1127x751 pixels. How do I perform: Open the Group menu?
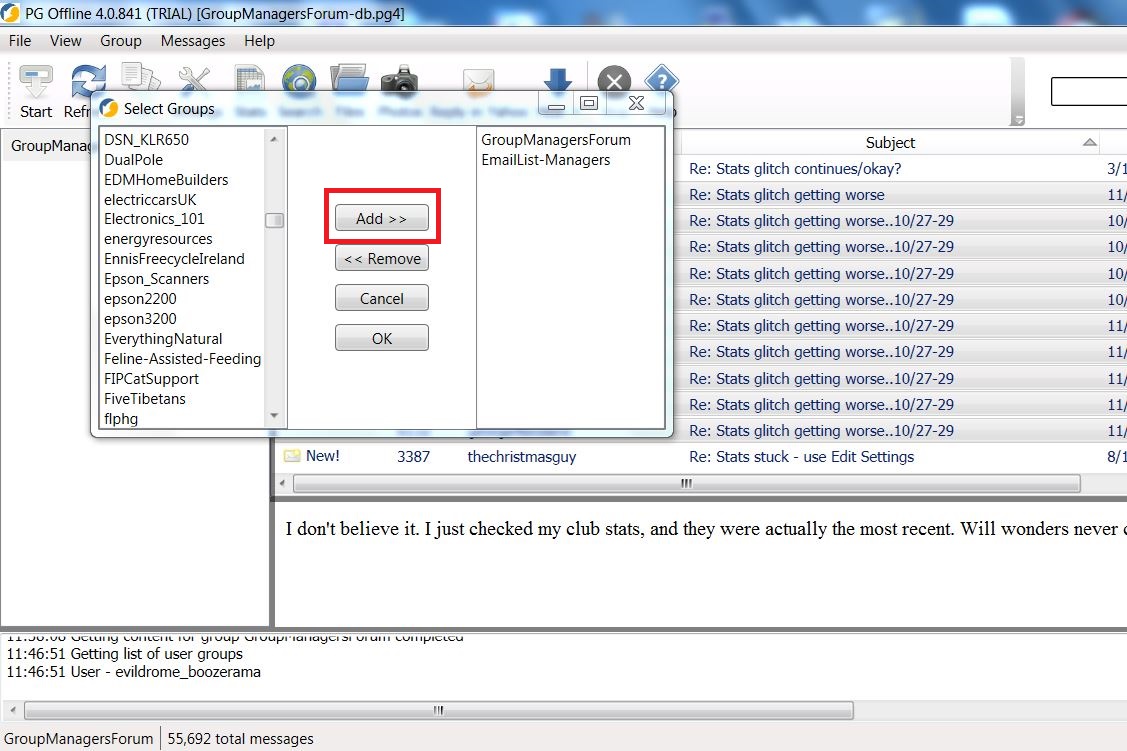tap(121, 41)
